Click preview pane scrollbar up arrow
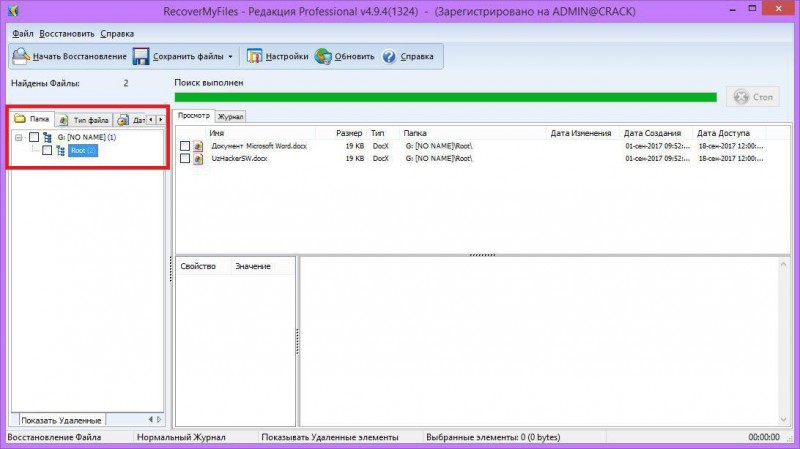 coord(783,264)
